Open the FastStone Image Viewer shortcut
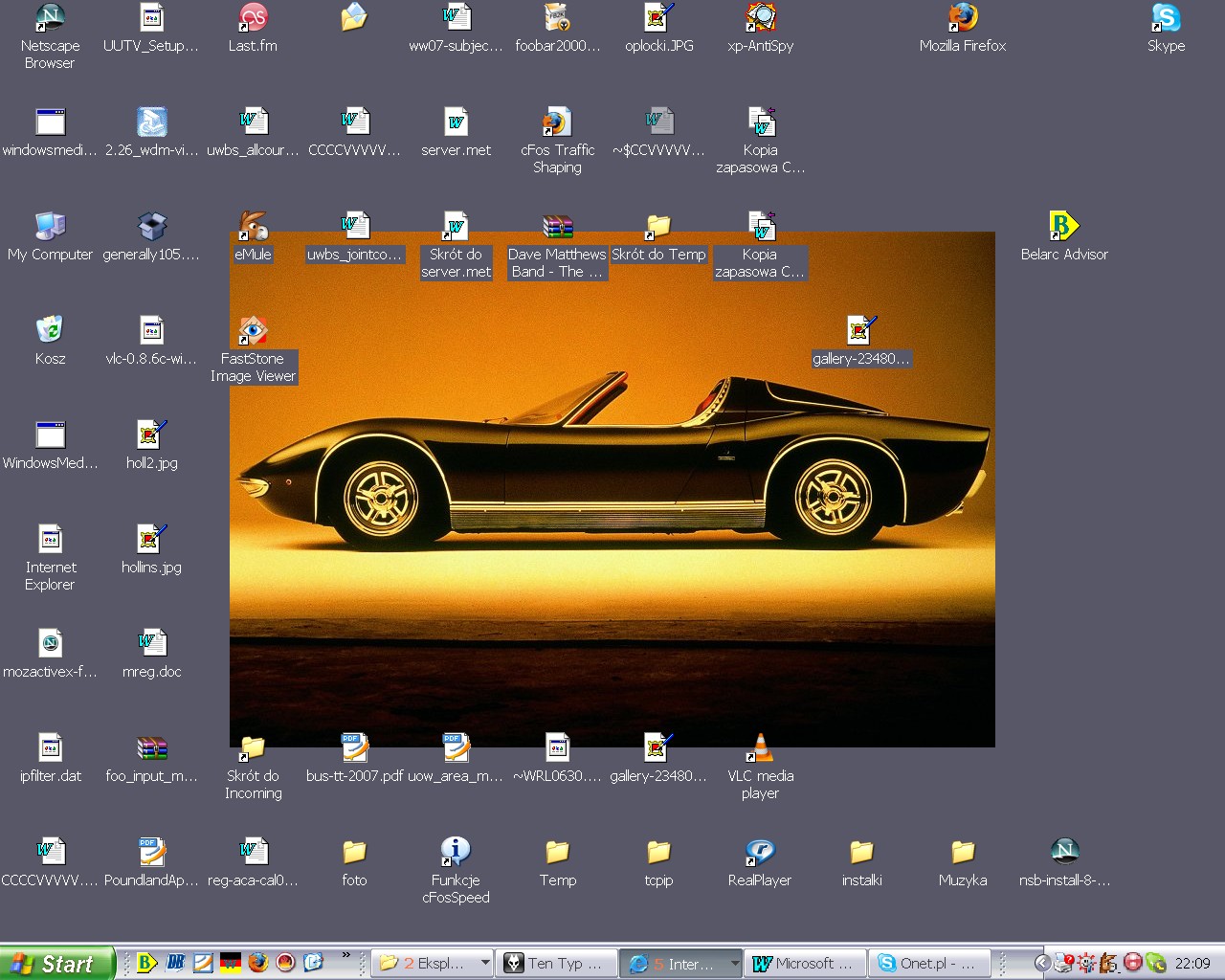This screenshot has height=980, width=1225. (x=253, y=332)
